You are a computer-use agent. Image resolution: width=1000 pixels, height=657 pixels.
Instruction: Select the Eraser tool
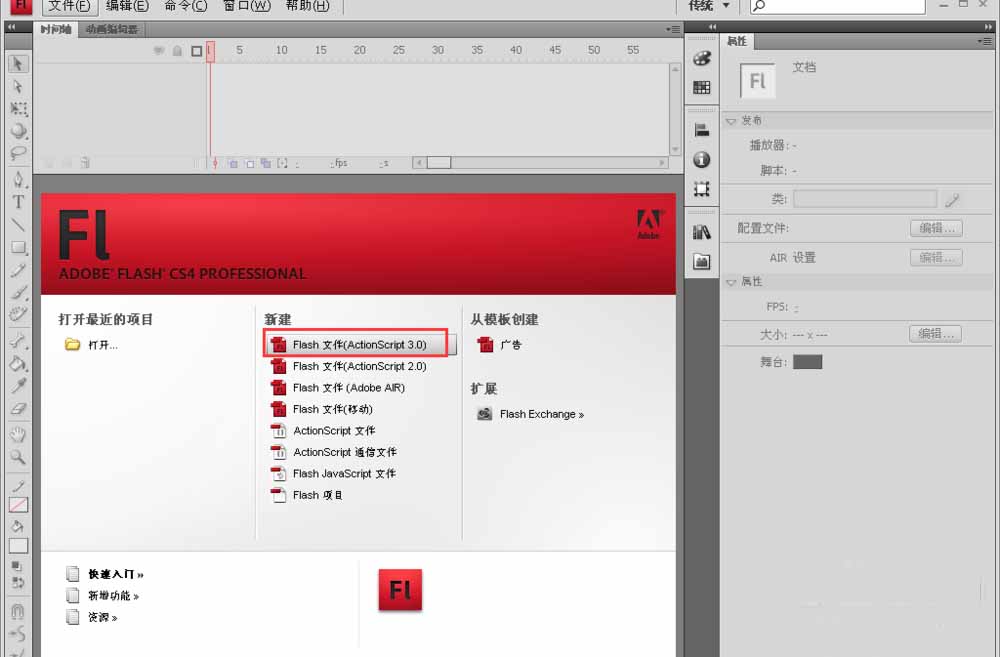click(18, 408)
